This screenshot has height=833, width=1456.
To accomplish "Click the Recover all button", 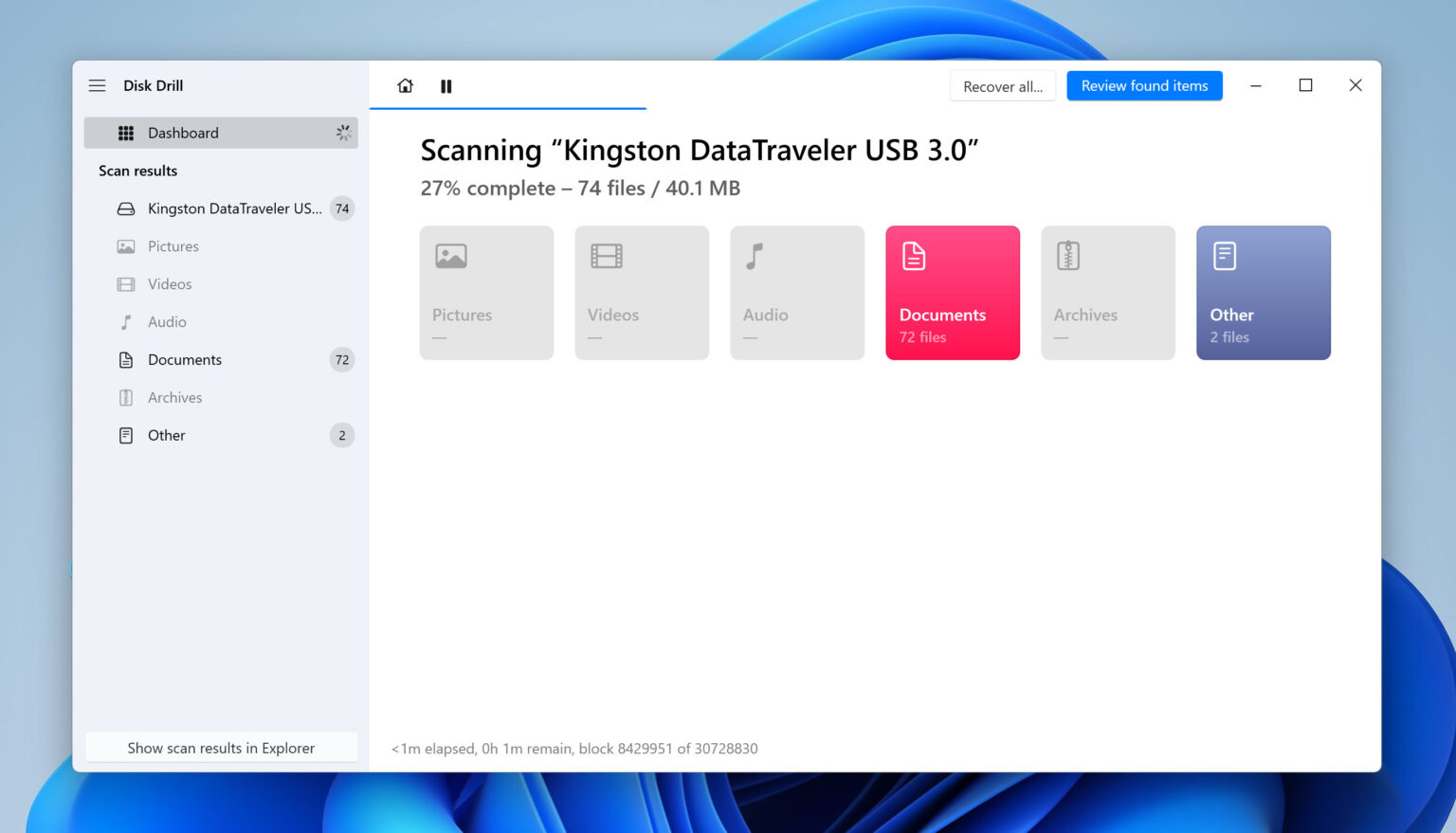I will click(1002, 86).
